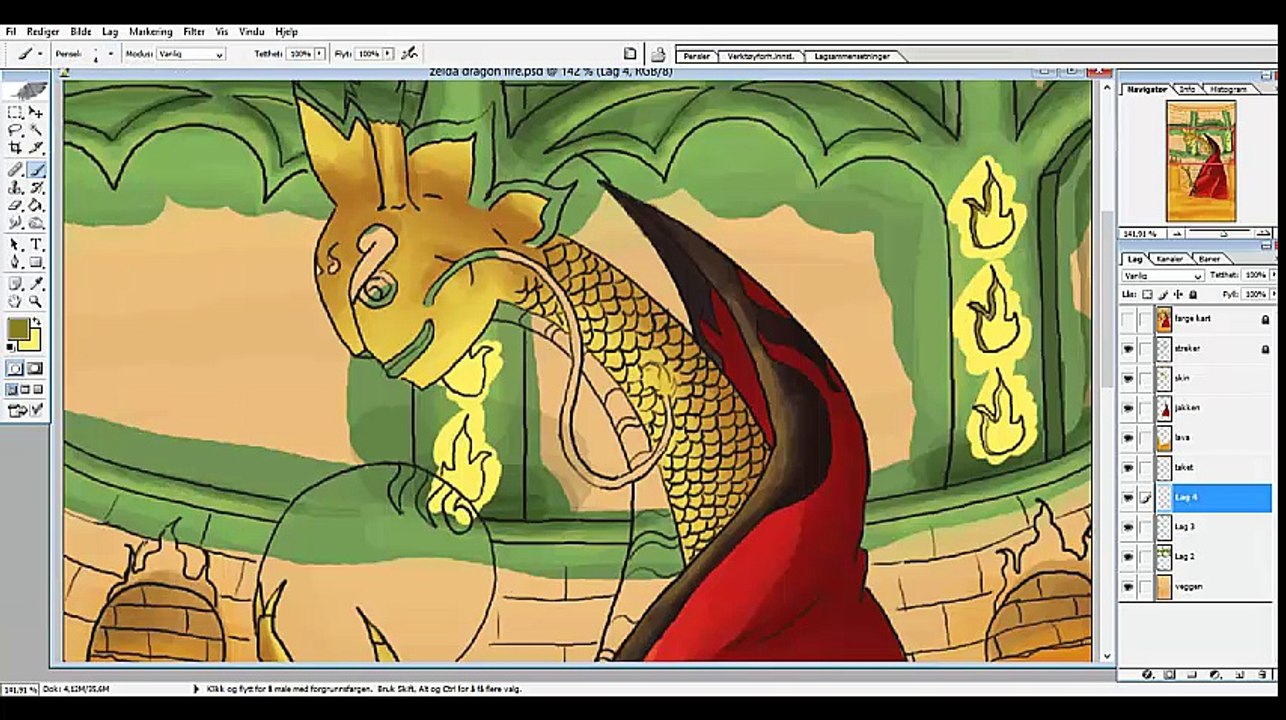1286x720 pixels.
Task: Click the zoom percentage field in status bar
Action: point(20,690)
